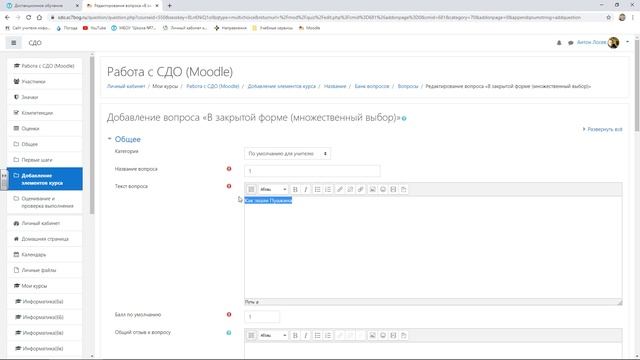Bookmark this page with the star icon
640x360 pixels.
(x=609, y=18)
